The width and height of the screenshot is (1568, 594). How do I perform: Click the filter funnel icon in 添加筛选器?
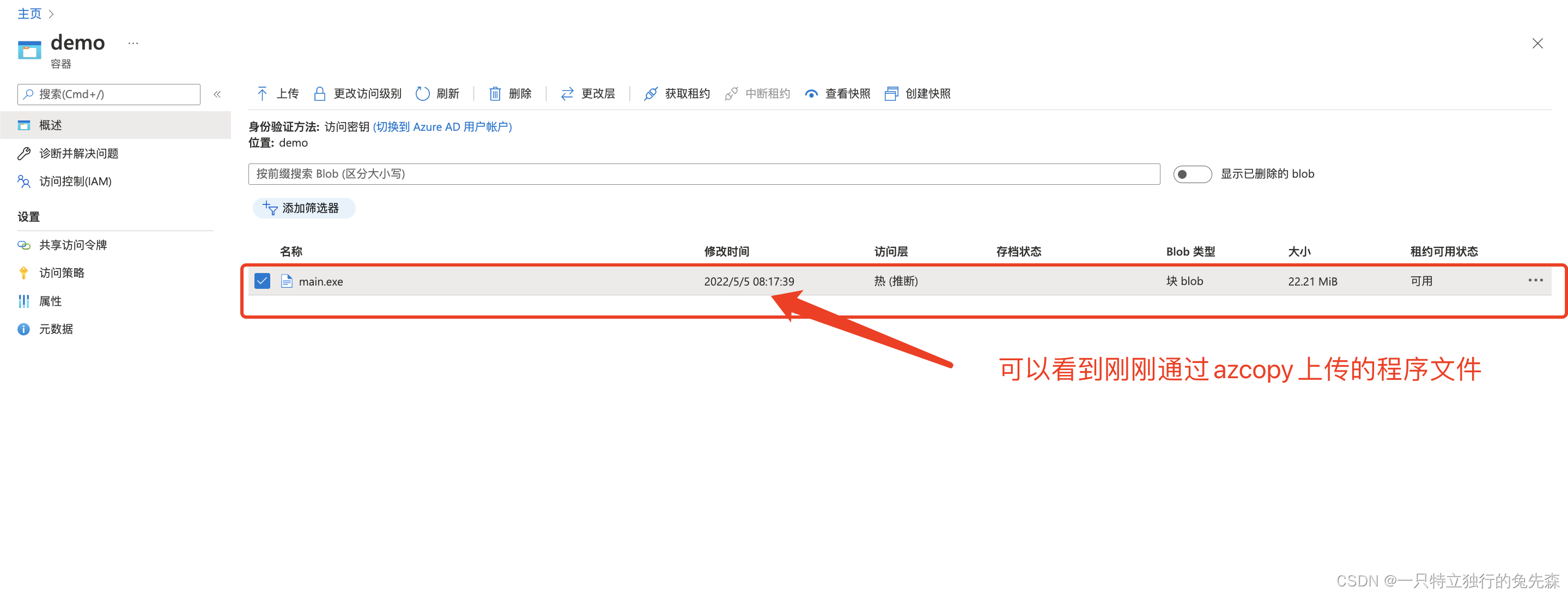(270, 208)
